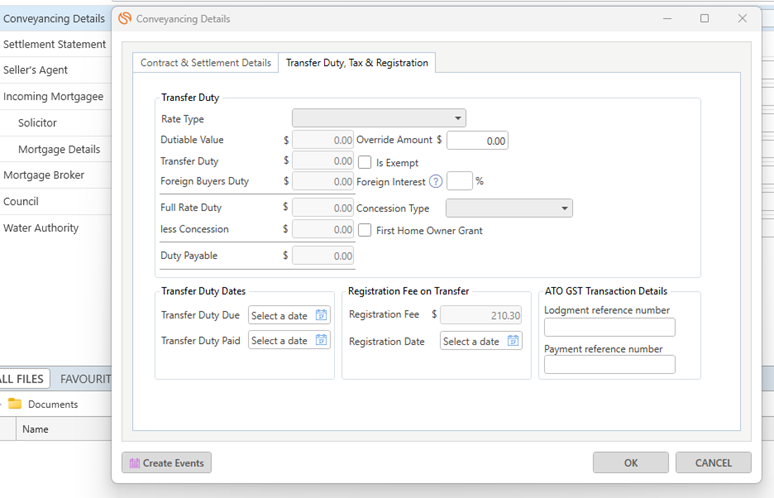Viewport: 774px width, 498px height.
Task: Switch to Contract & Settlement Details tab
Action: point(206,63)
